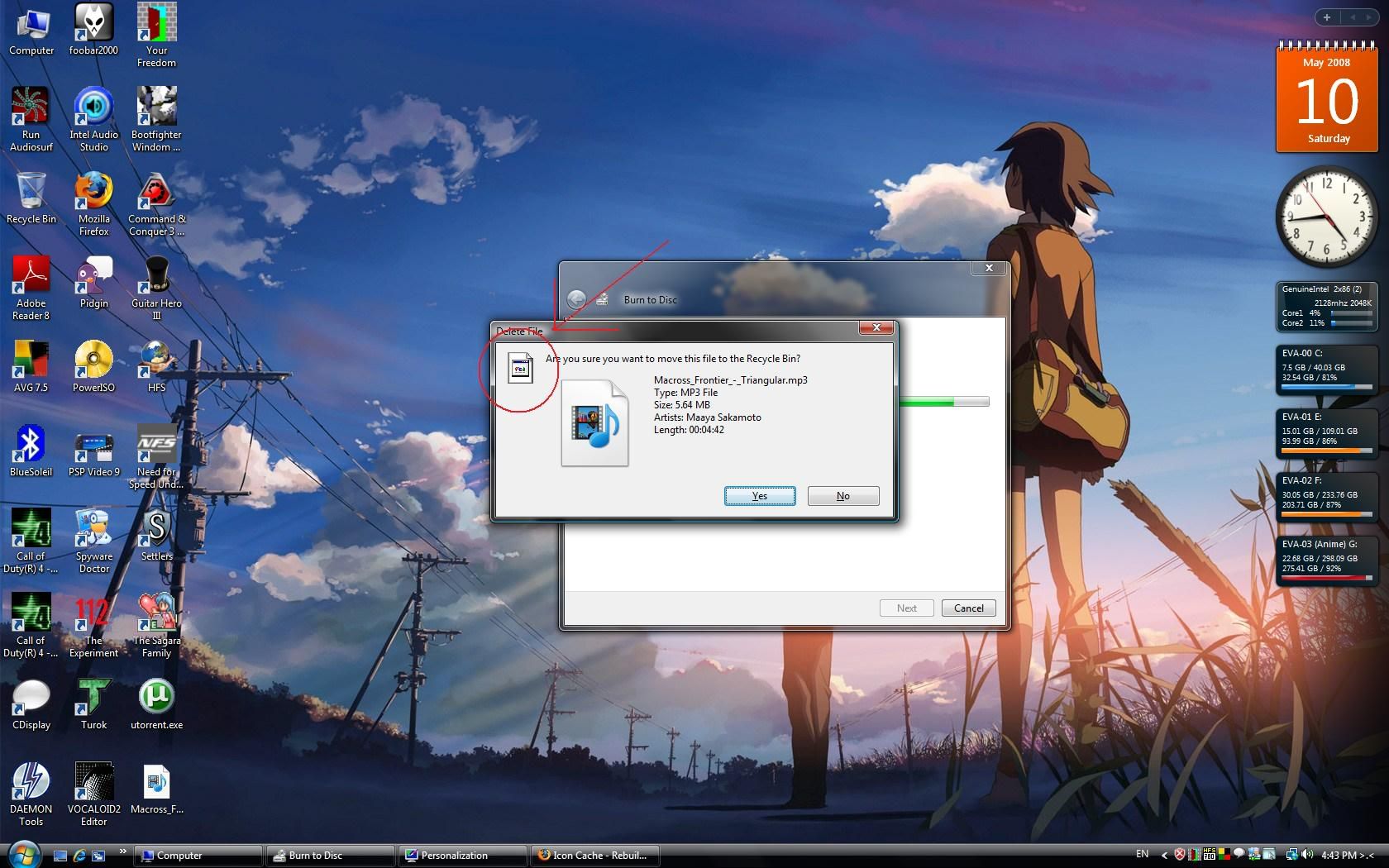Viewport: 1389px width, 868px height.
Task: Select the Run Audiosurf icon
Action: (x=31, y=120)
